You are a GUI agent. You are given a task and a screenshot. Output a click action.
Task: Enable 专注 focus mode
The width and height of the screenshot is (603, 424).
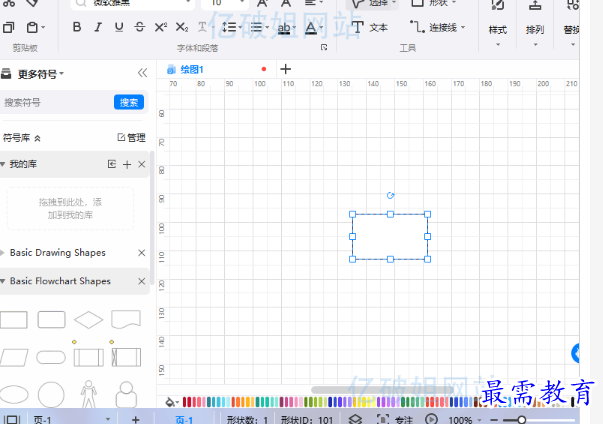pyautogui.click(x=395, y=419)
